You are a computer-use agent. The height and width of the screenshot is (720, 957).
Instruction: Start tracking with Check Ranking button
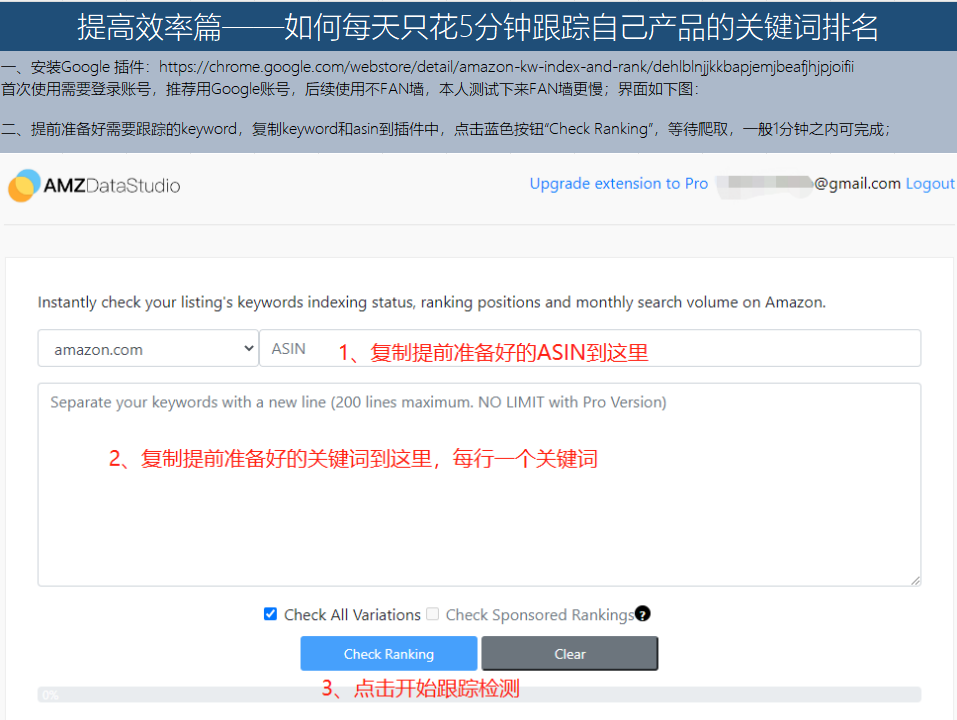pos(389,653)
